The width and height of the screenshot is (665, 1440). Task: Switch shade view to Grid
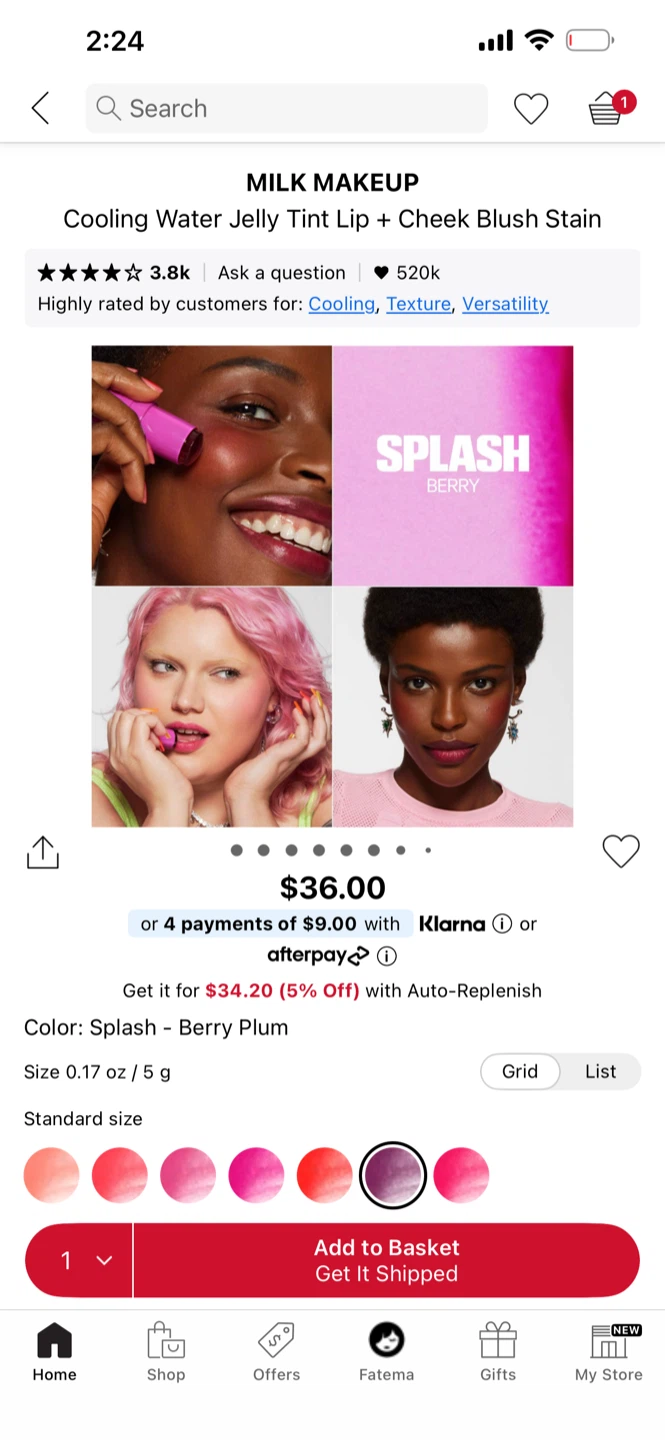(520, 1071)
